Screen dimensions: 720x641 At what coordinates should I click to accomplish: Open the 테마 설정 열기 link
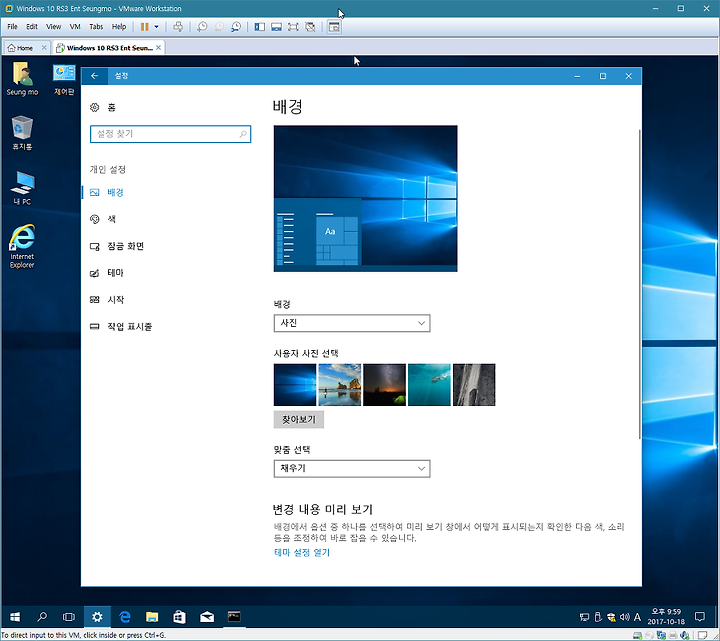(x=302, y=552)
